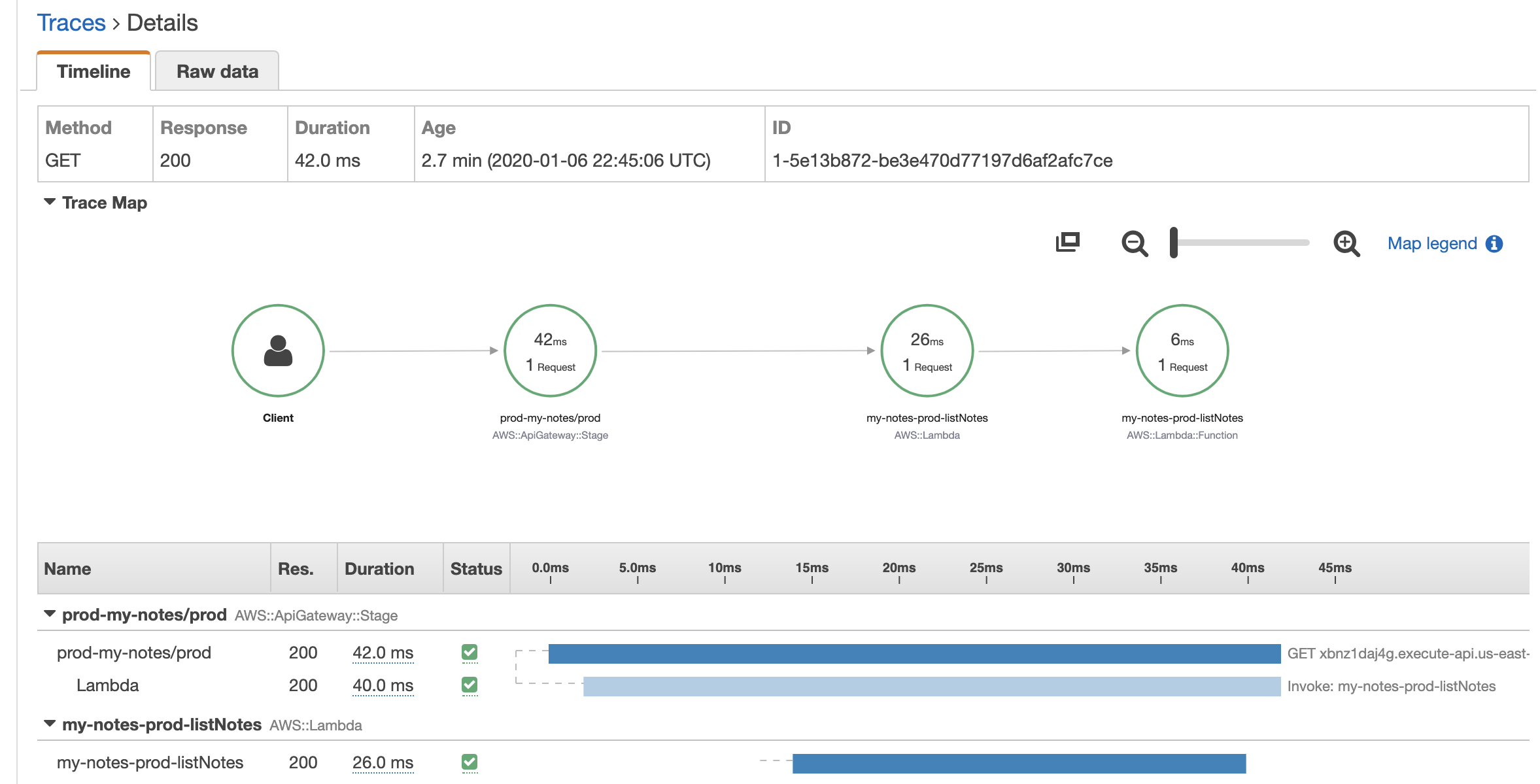
Task: Collapse the prod-my-notes/prod ApiGateway group
Action: 50,614
